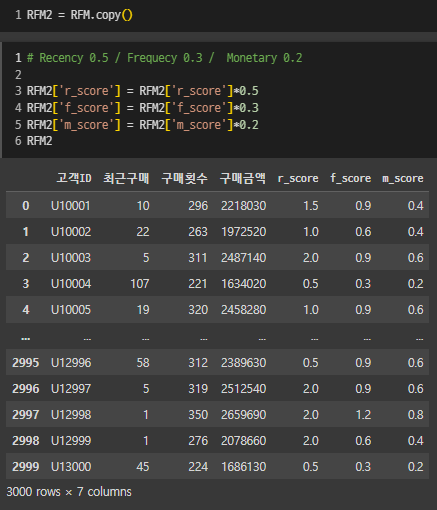Click f_score value '1.2' in row 2997
This screenshot has width=437, height=510.
point(363,415)
